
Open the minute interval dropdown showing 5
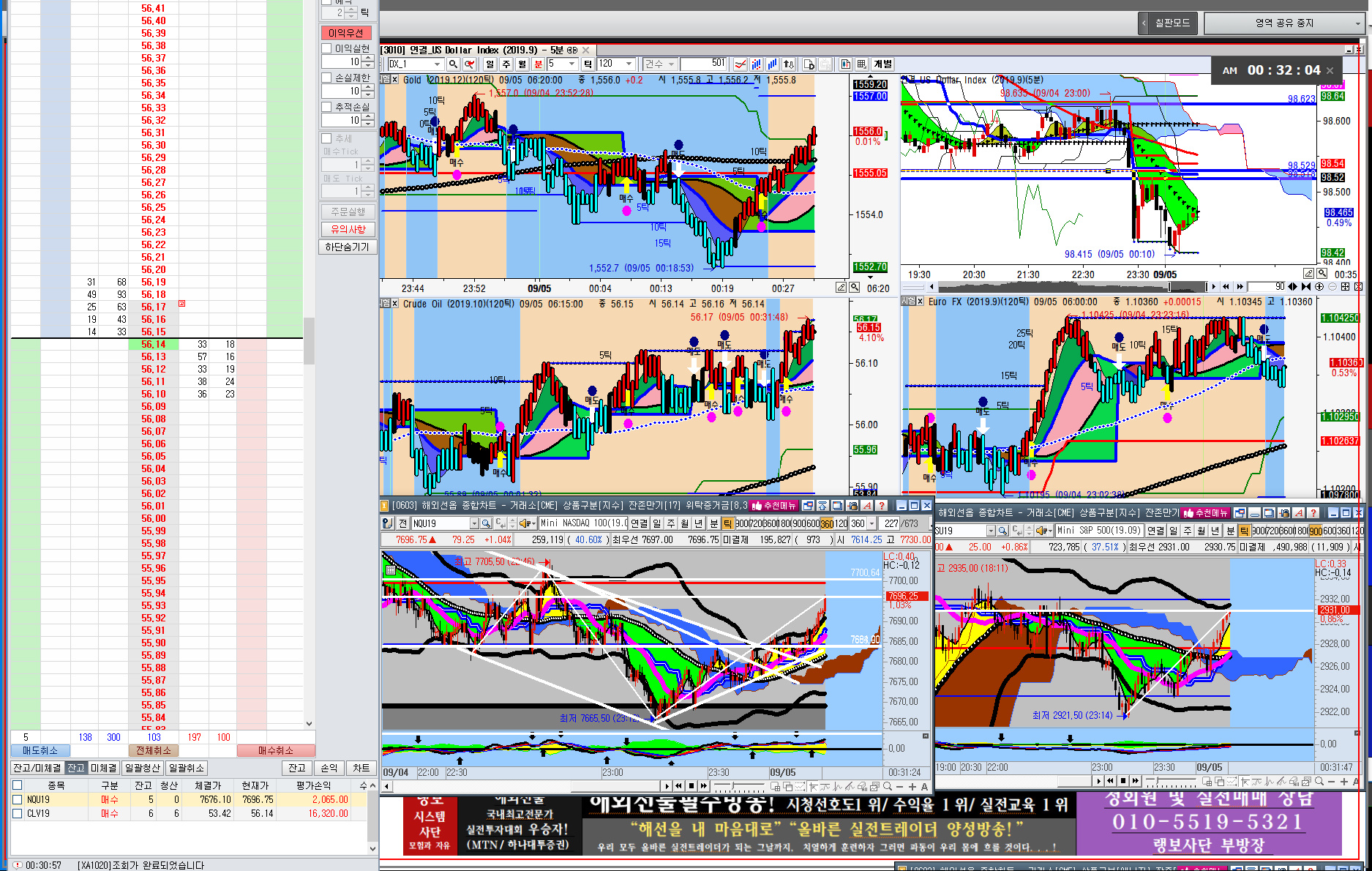[572, 64]
